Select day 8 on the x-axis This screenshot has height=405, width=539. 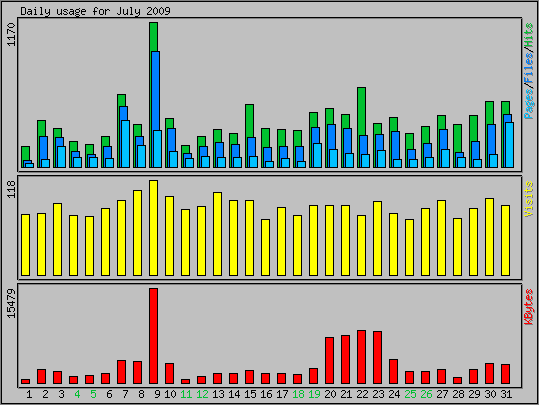pos(141,394)
